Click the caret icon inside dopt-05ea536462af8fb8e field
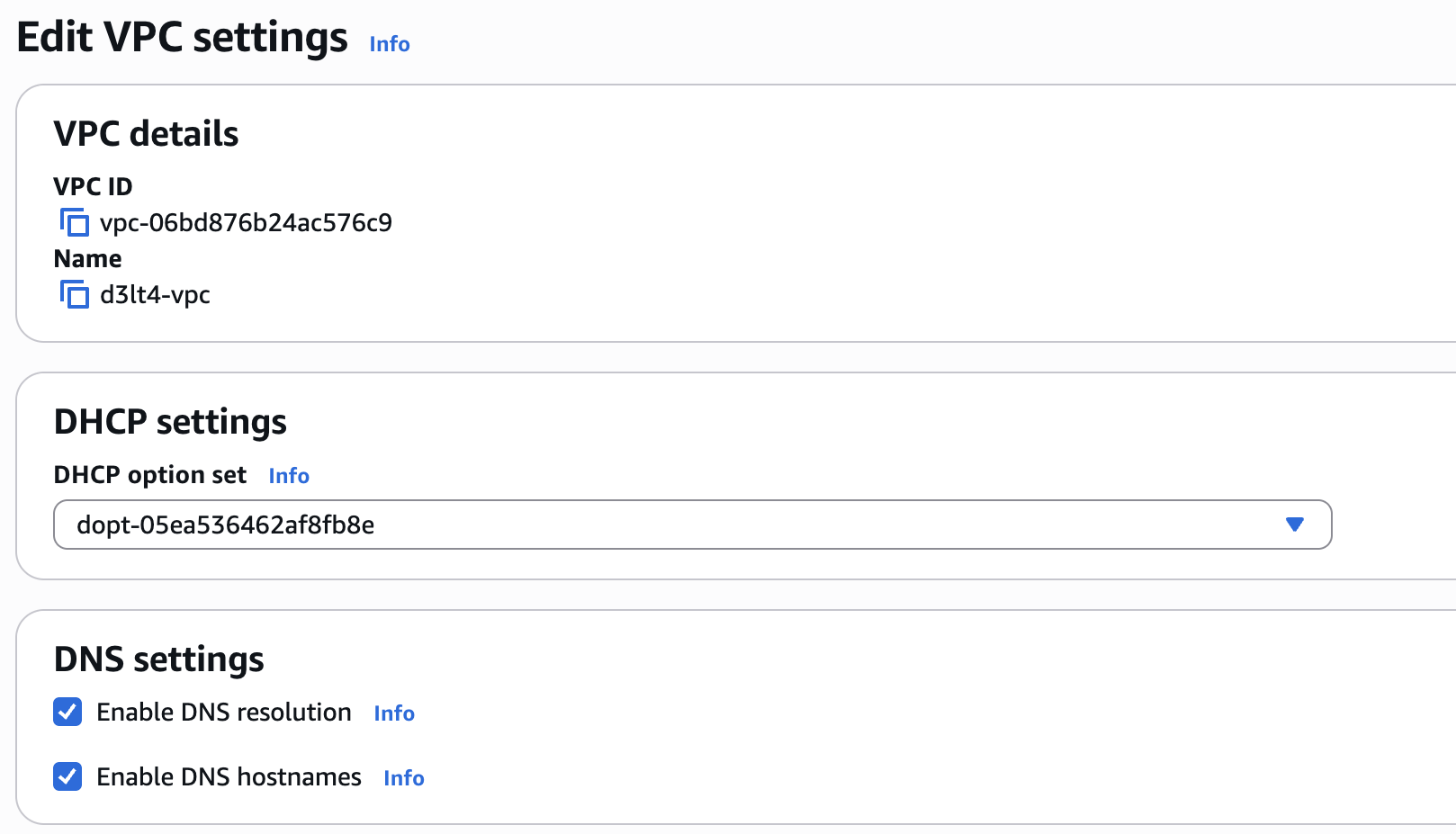The width and height of the screenshot is (1456, 834). coord(1296,525)
